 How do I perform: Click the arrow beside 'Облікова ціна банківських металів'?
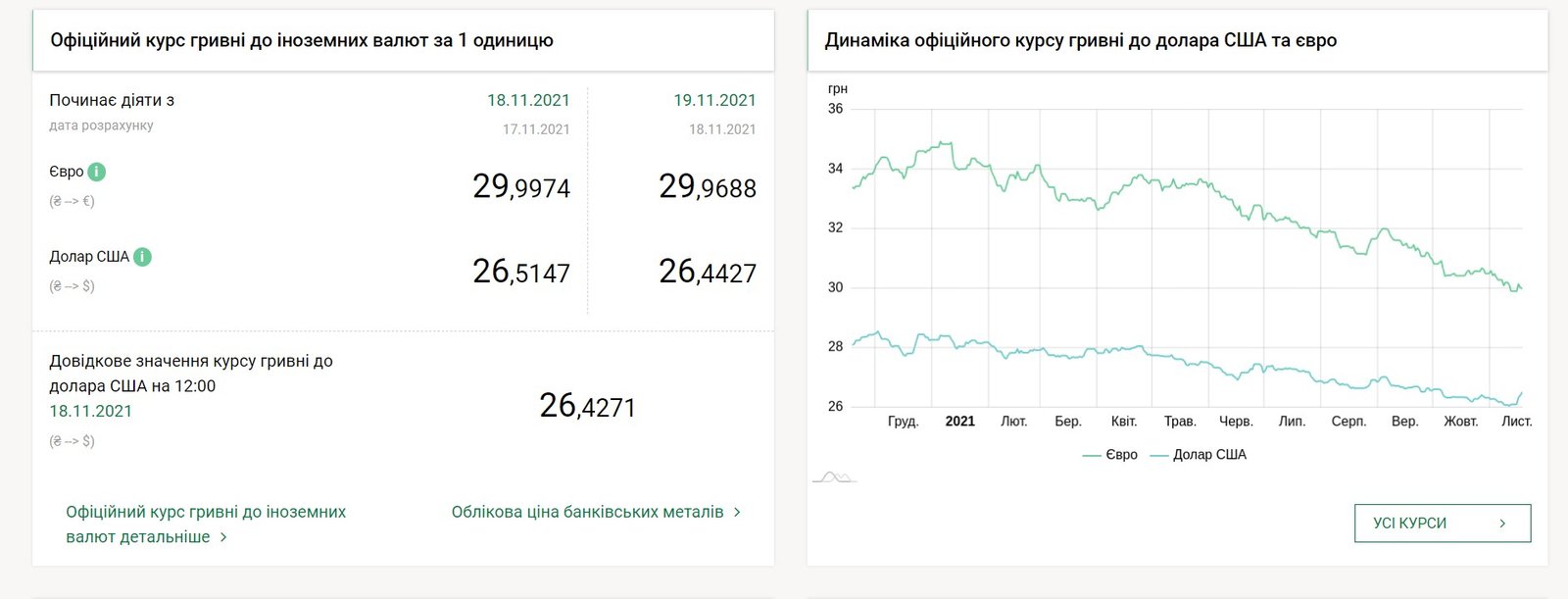[x=737, y=512]
